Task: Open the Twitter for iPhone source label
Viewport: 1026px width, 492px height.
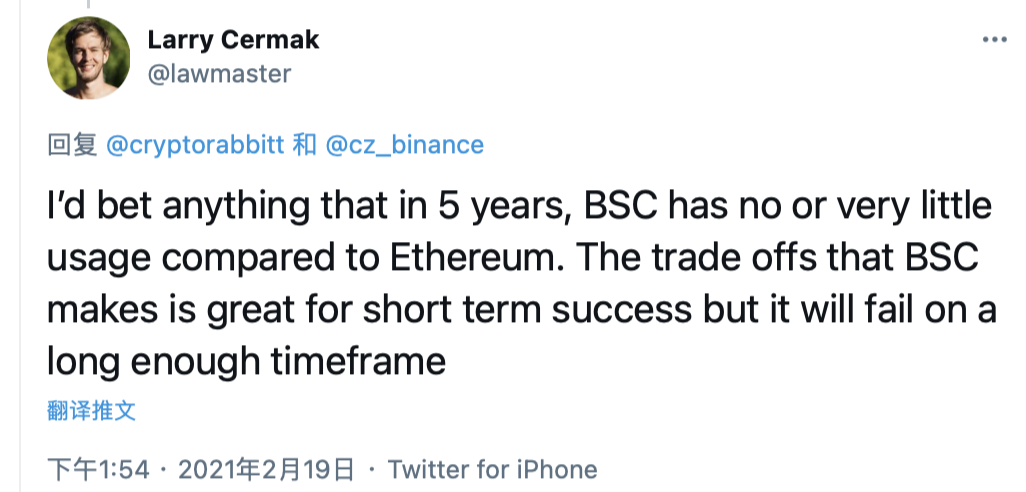Action: [x=492, y=469]
